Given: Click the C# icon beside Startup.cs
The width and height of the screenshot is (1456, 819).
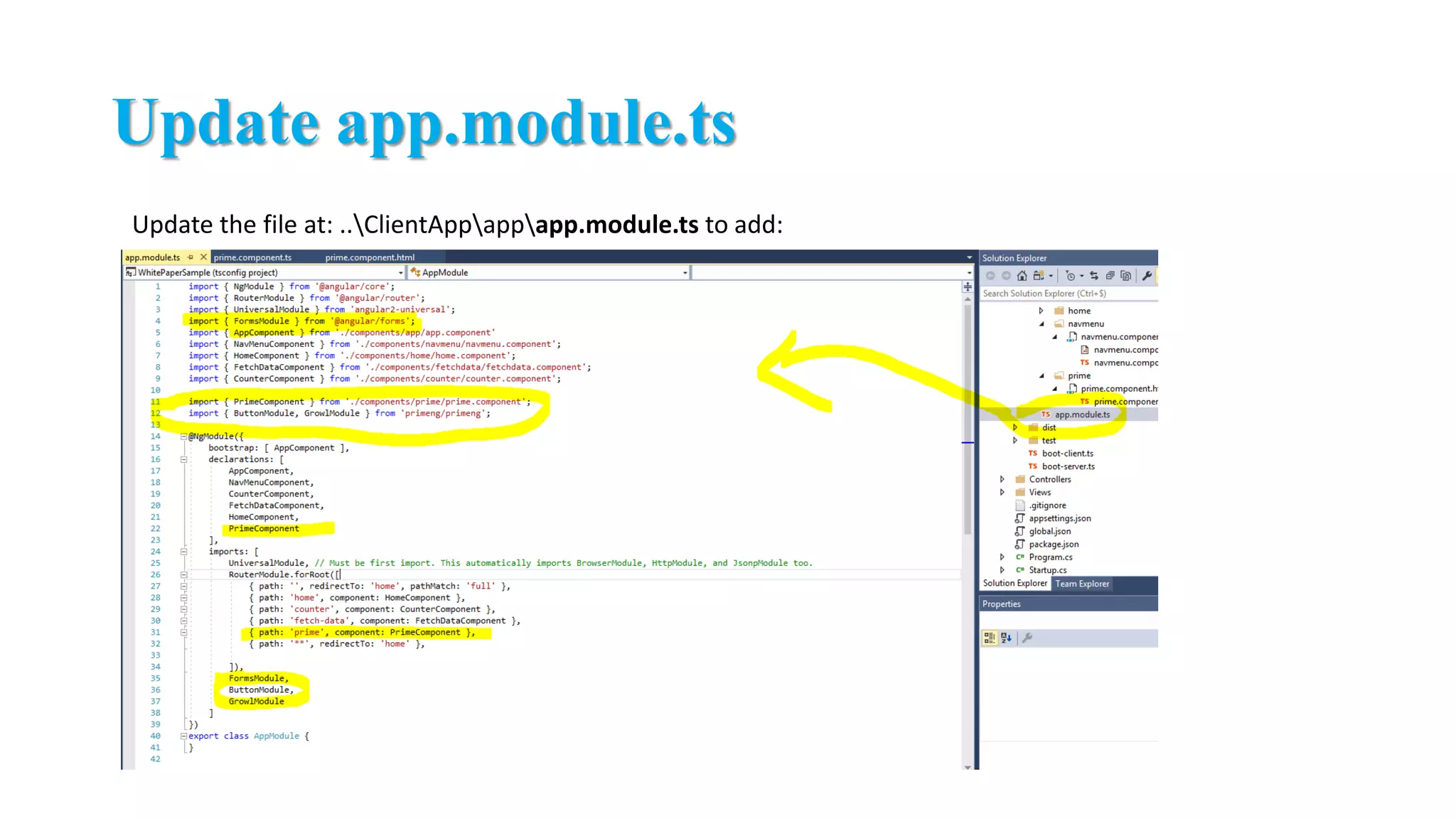Looking at the screenshot, I should click(x=1020, y=570).
